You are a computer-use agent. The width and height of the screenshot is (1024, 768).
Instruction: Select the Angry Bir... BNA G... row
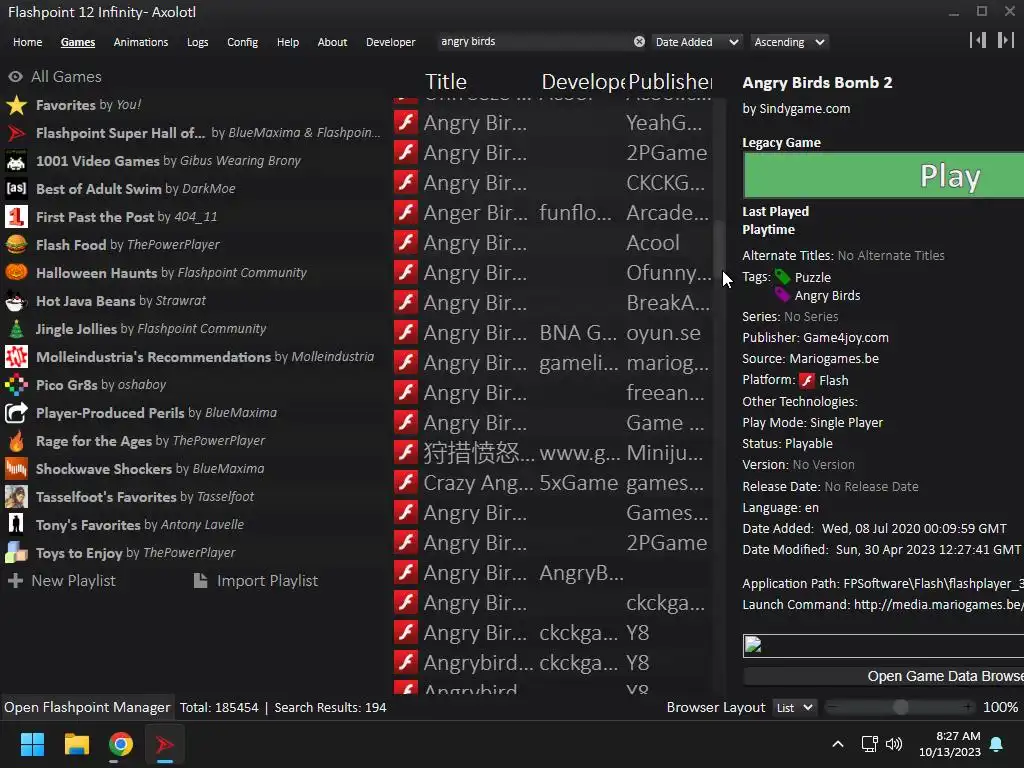point(552,333)
